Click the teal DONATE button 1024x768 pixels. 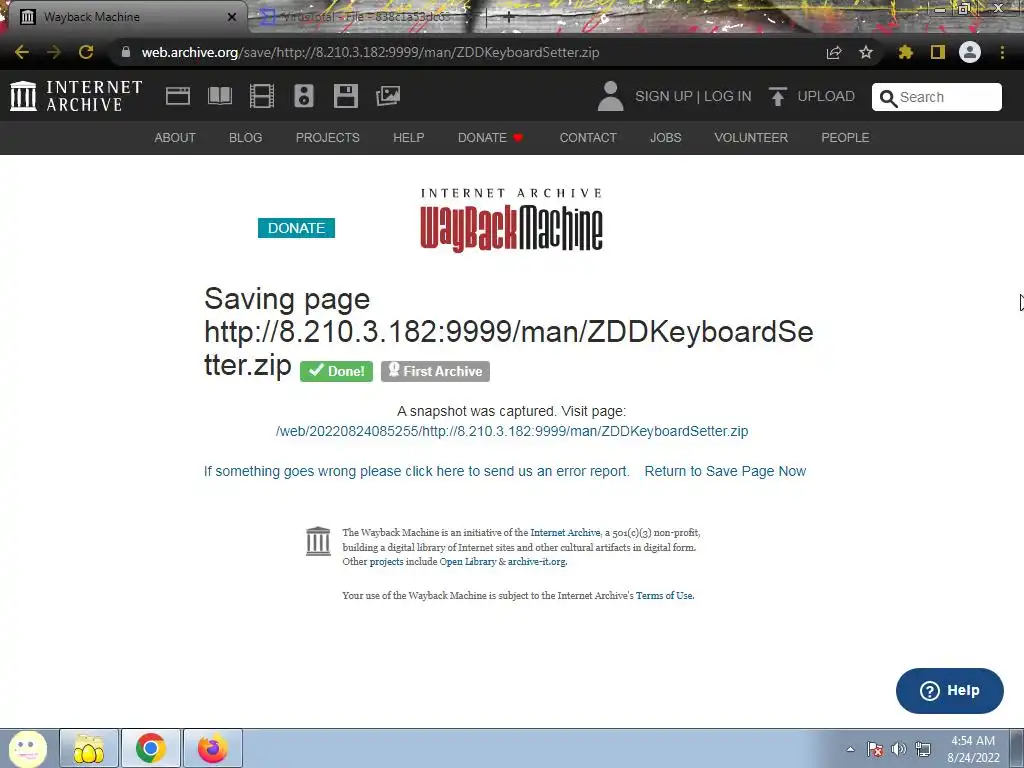coord(296,228)
